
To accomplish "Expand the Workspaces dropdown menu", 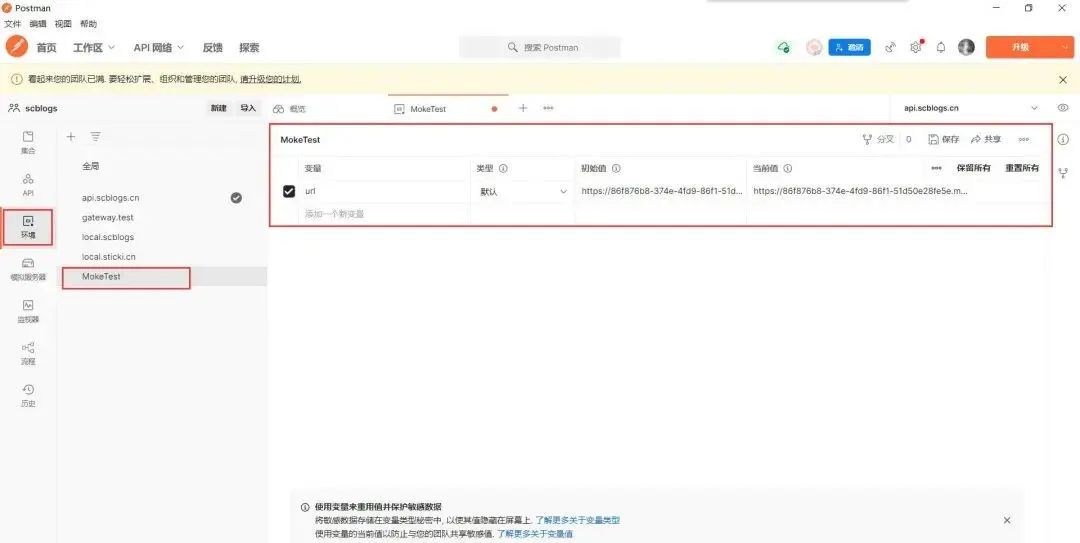I will point(94,48).
